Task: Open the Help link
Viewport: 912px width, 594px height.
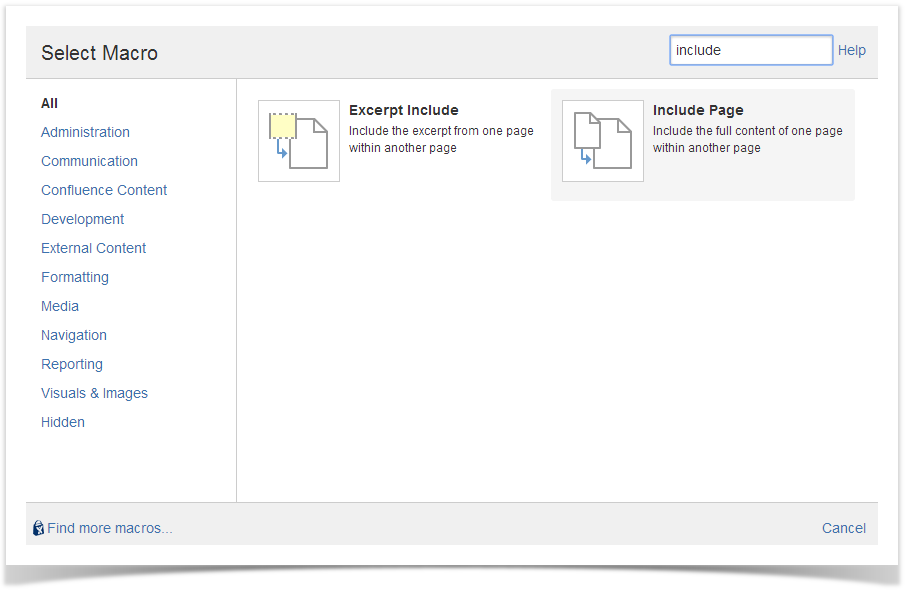Action: (852, 51)
